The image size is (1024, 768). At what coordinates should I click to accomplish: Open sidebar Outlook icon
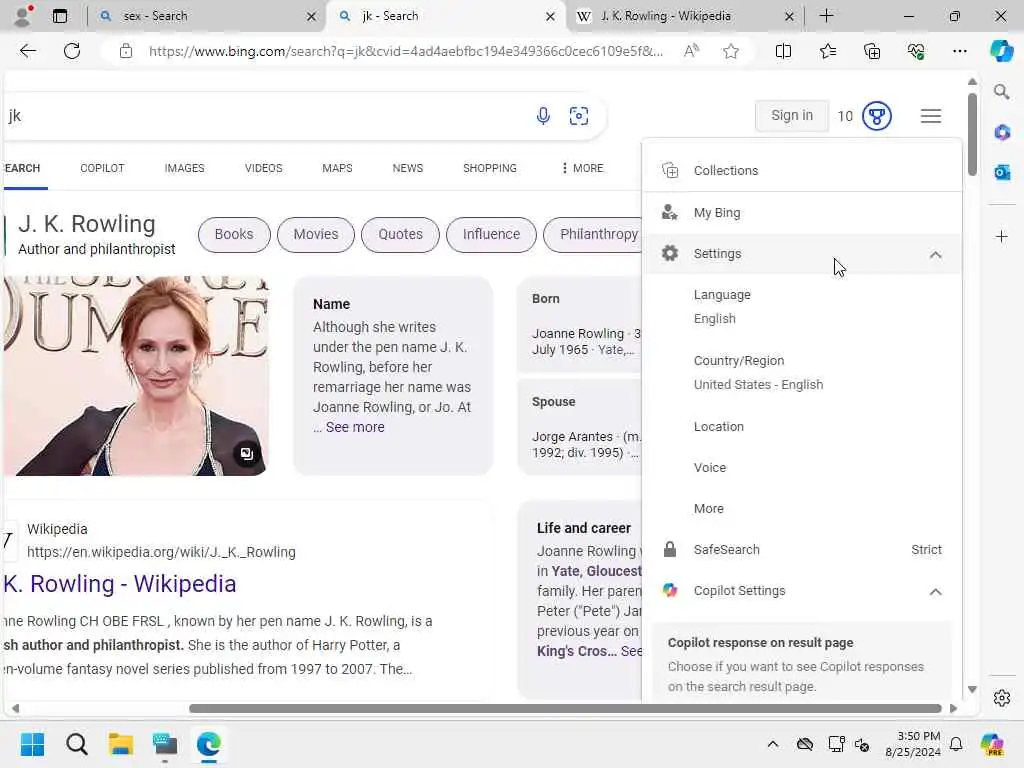pos(1002,172)
